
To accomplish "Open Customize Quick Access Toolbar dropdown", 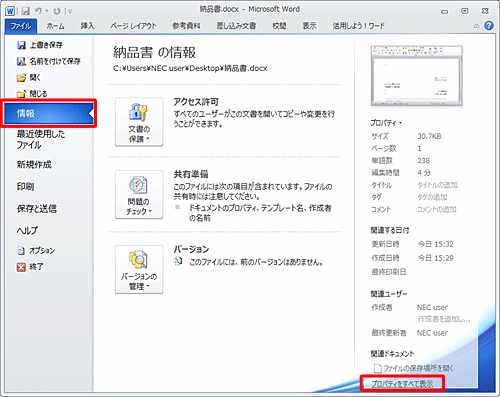I will click(x=70, y=12).
